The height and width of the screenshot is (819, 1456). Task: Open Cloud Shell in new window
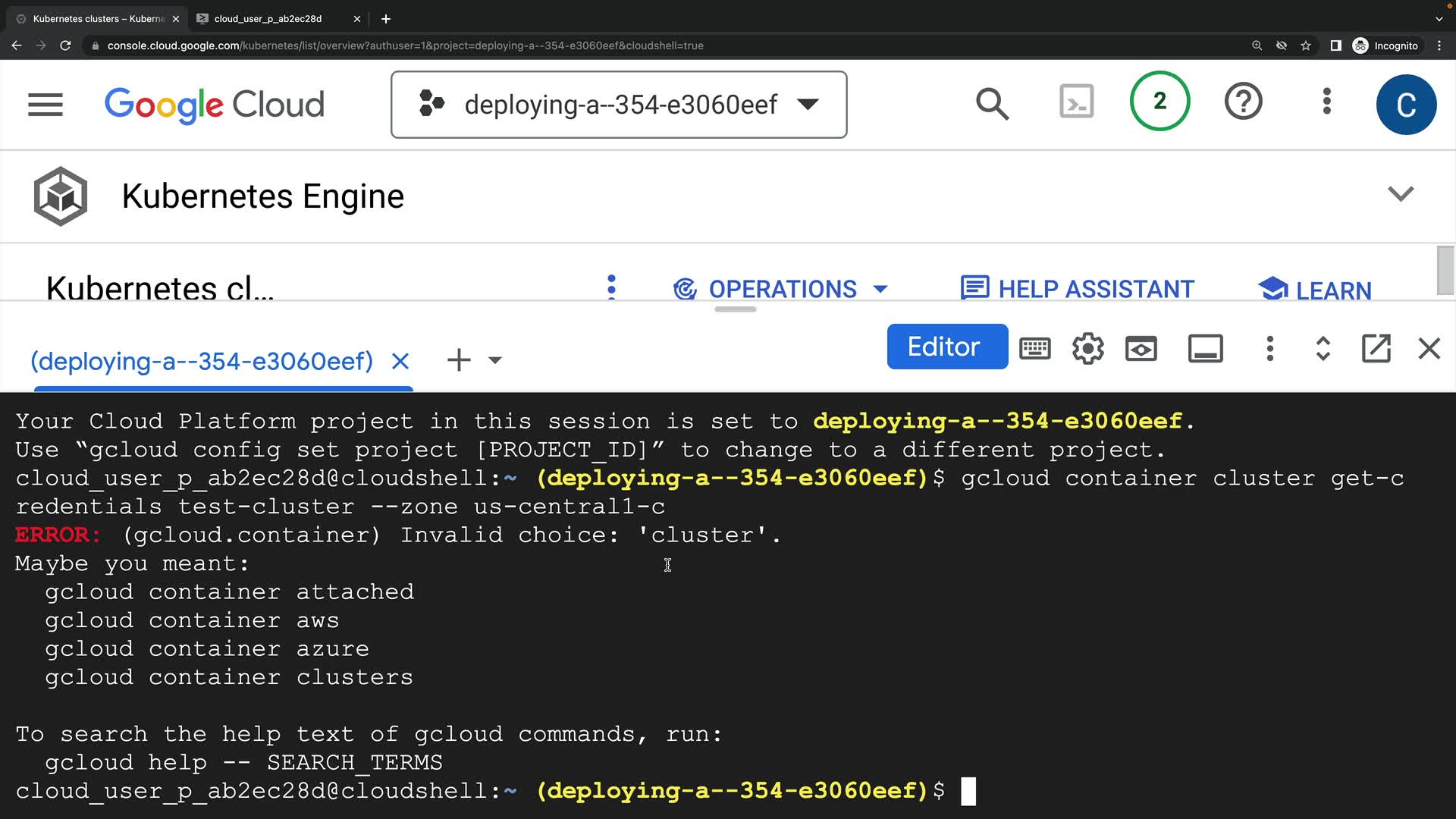point(1376,349)
